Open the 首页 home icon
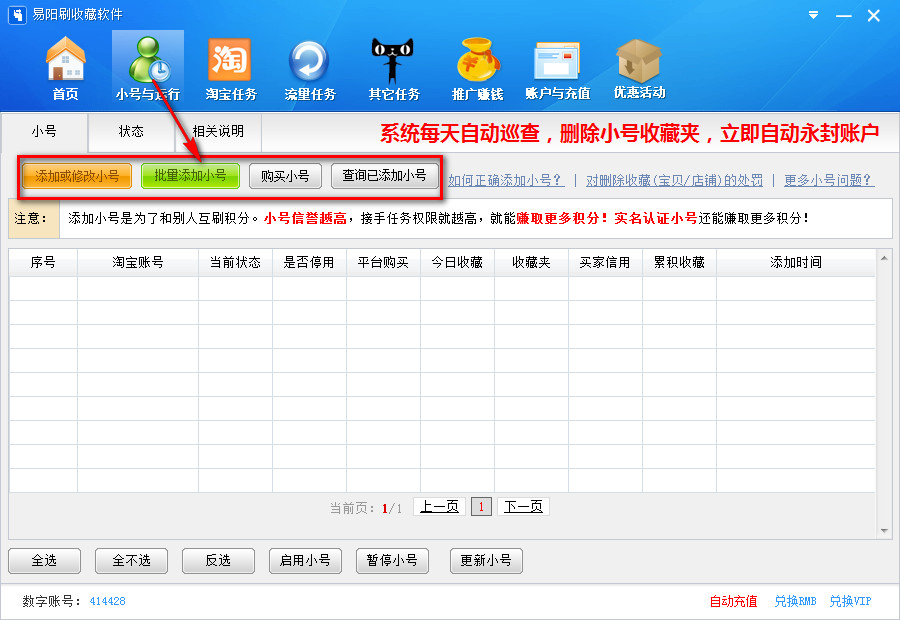Image resolution: width=900 pixels, height=620 pixels. coord(65,68)
